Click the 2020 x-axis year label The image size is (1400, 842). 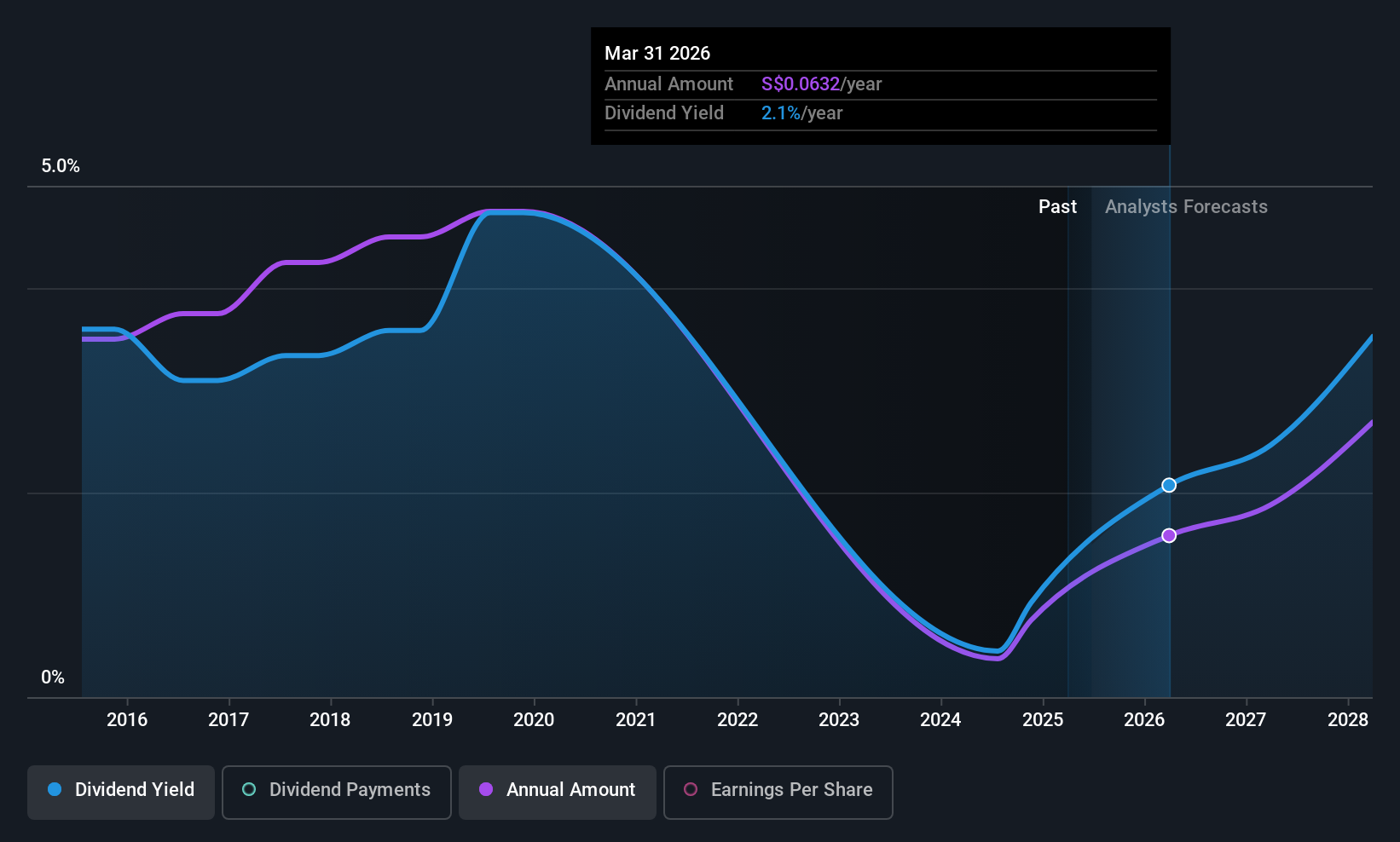534,720
